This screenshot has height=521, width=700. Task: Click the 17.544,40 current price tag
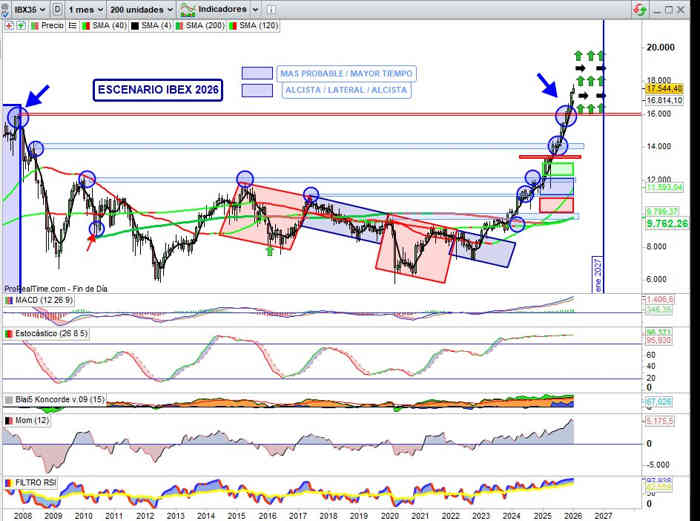tap(664, 88)
